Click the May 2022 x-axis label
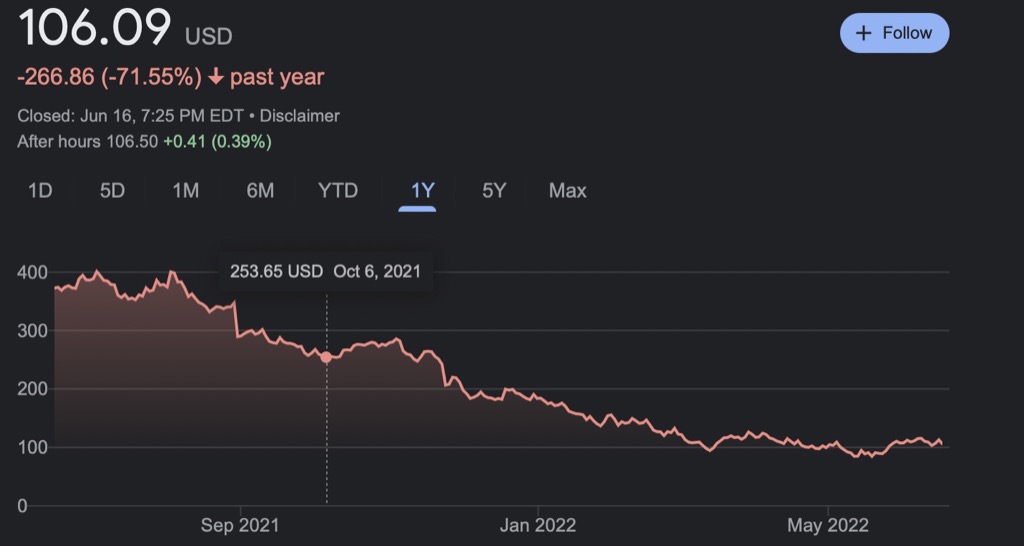 coord(827,525)
